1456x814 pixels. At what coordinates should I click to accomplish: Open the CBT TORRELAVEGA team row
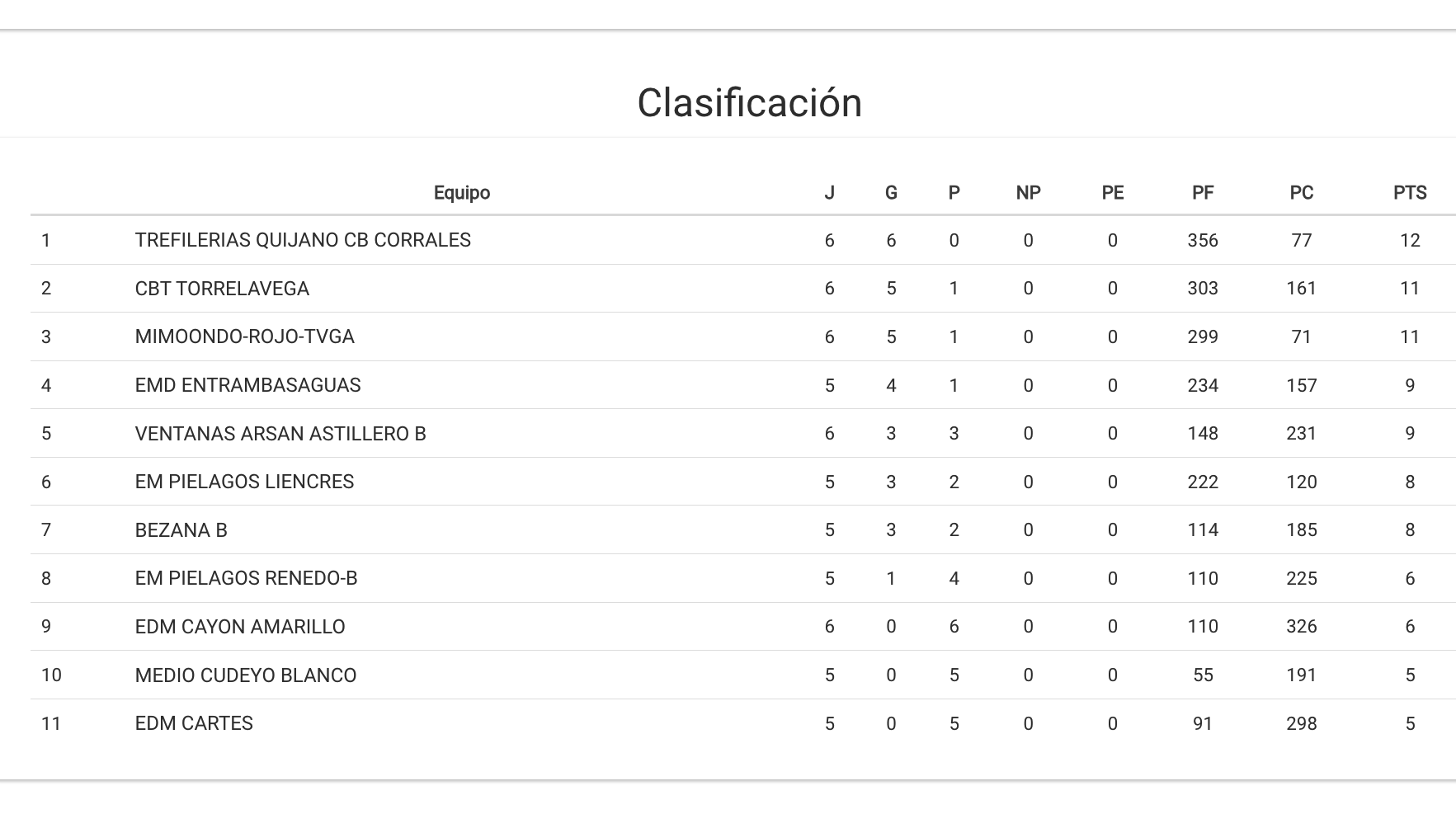[x=222, y=289]
